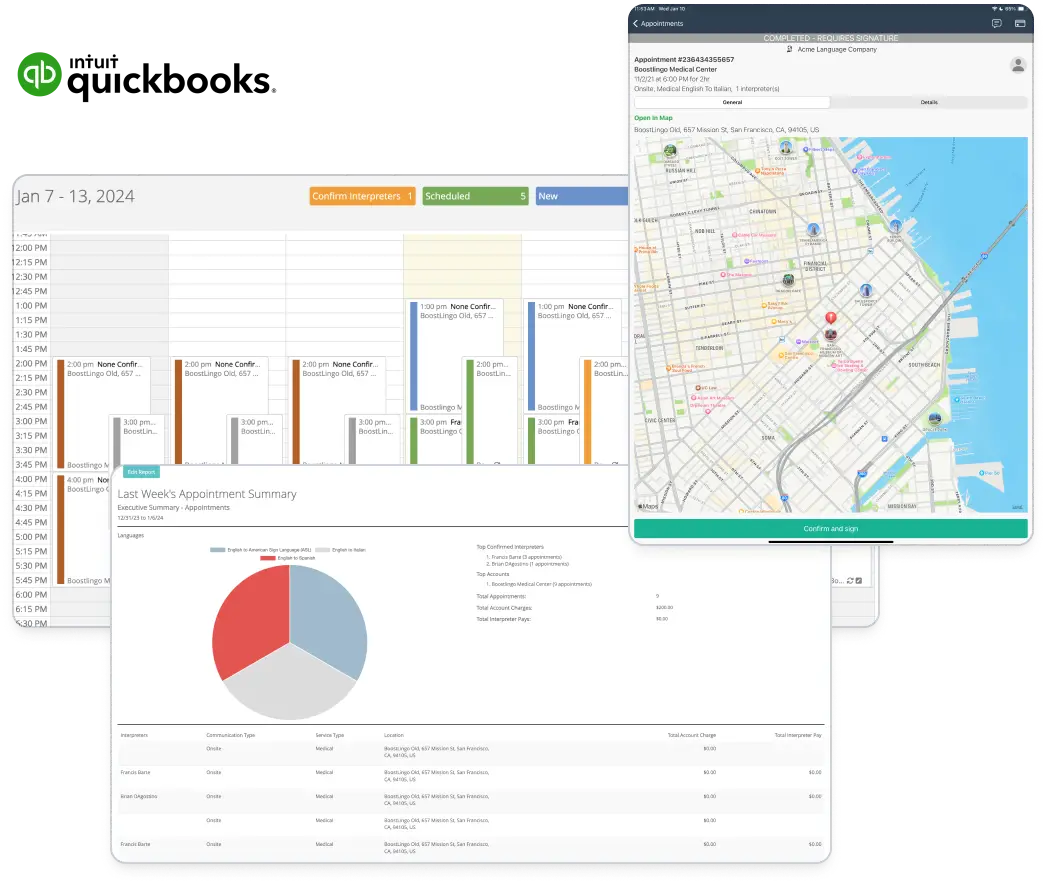
Task: Click the company icon beside Acme Language Company
Action: coord(790,49)
